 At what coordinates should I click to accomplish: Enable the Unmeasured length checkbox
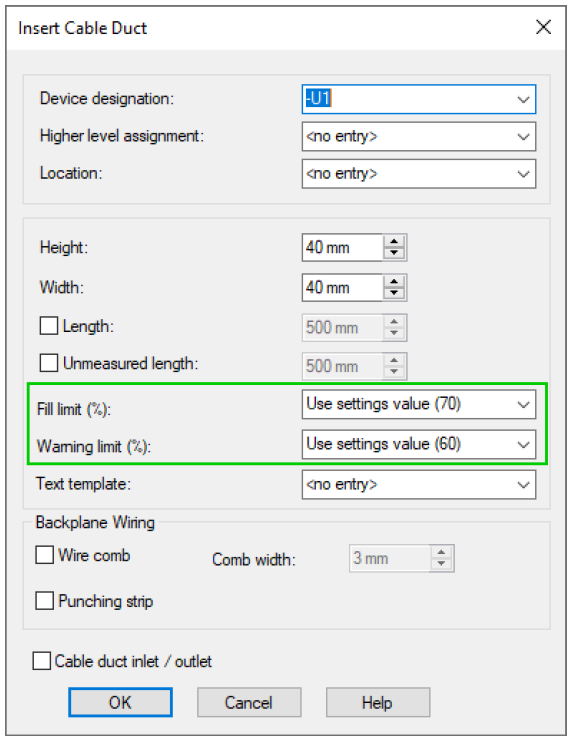click(x=49, y=363)
